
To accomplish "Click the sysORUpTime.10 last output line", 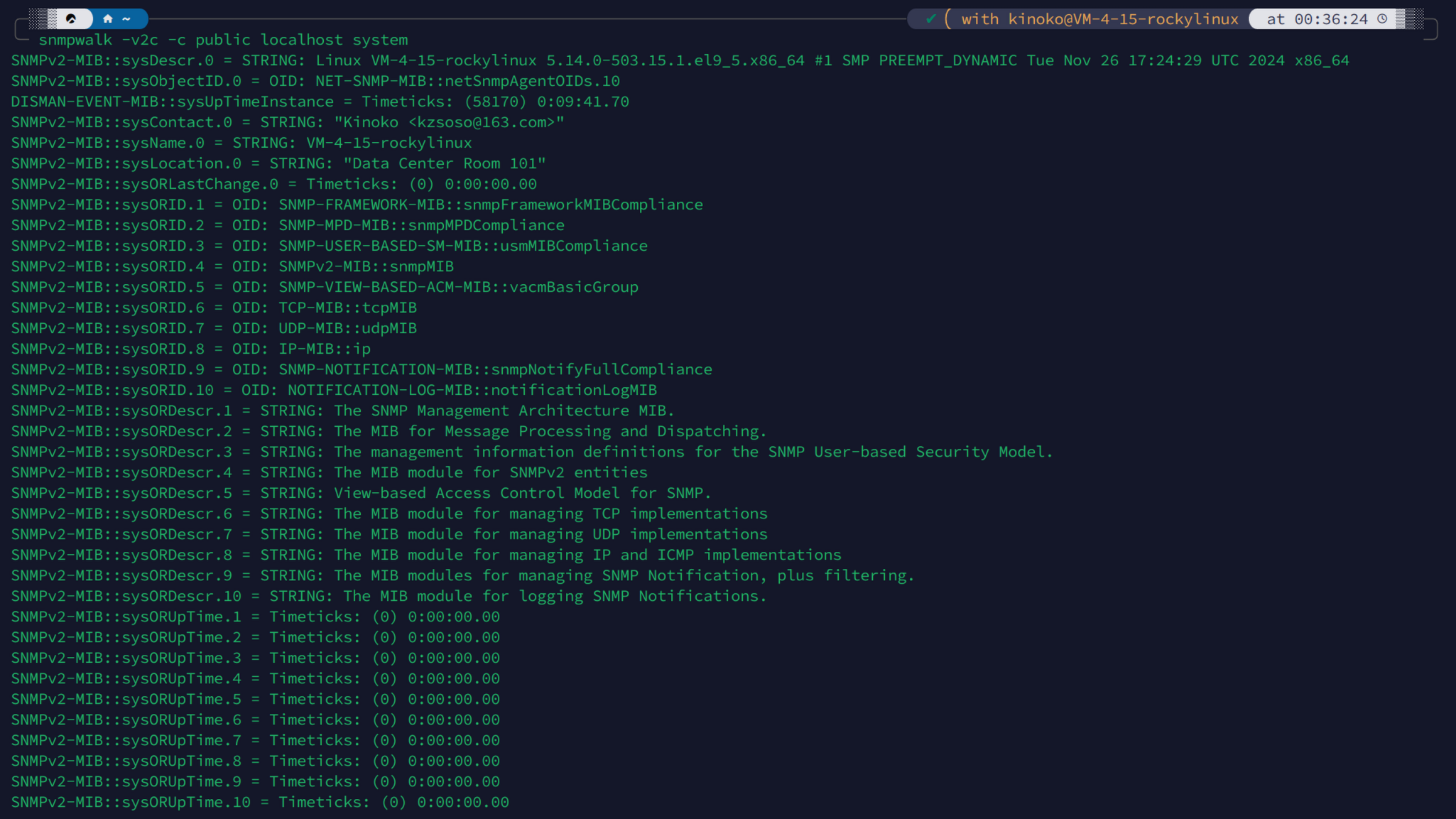I will coord(260,802).
